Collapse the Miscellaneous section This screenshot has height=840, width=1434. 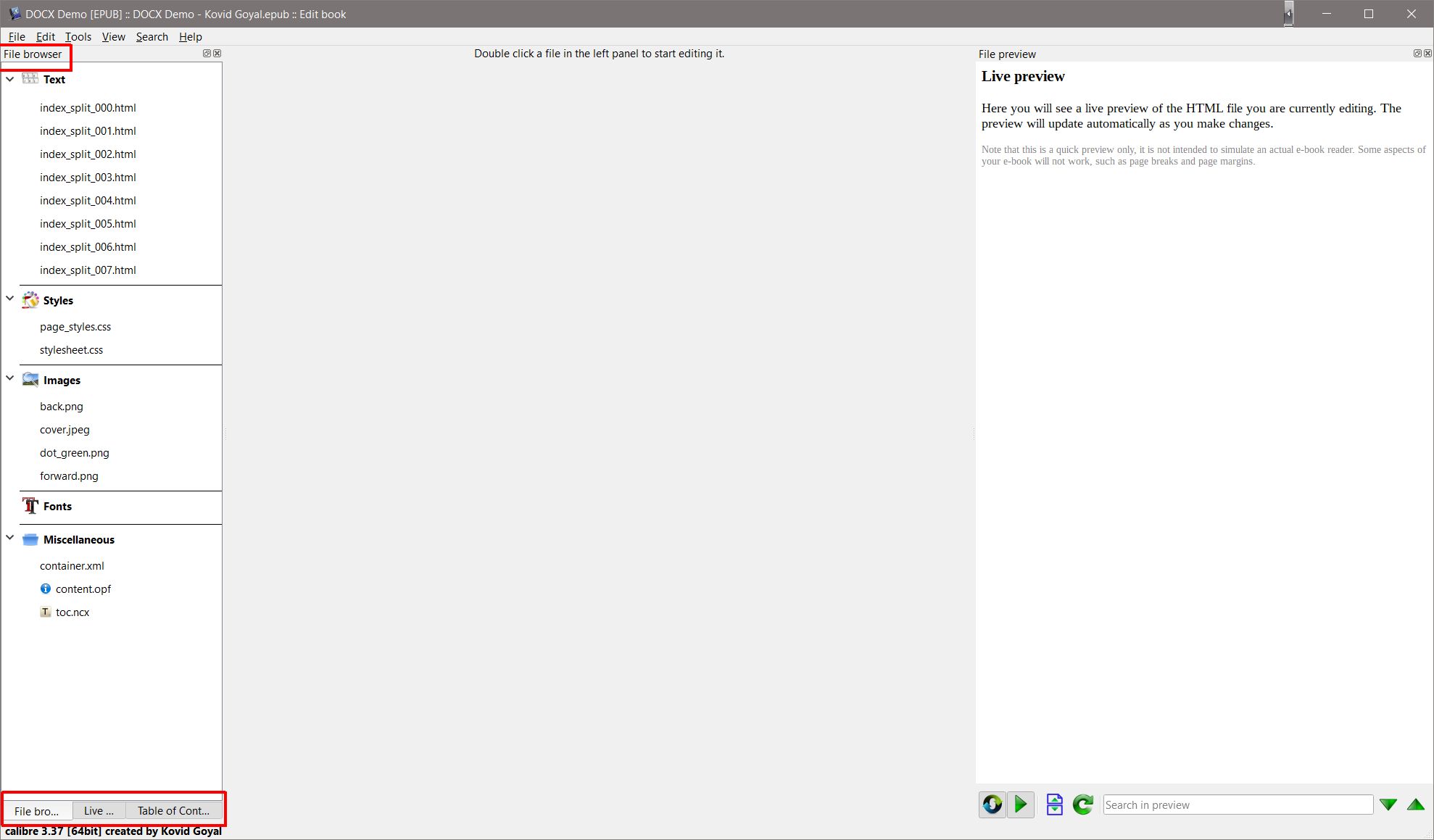[10, 538]
